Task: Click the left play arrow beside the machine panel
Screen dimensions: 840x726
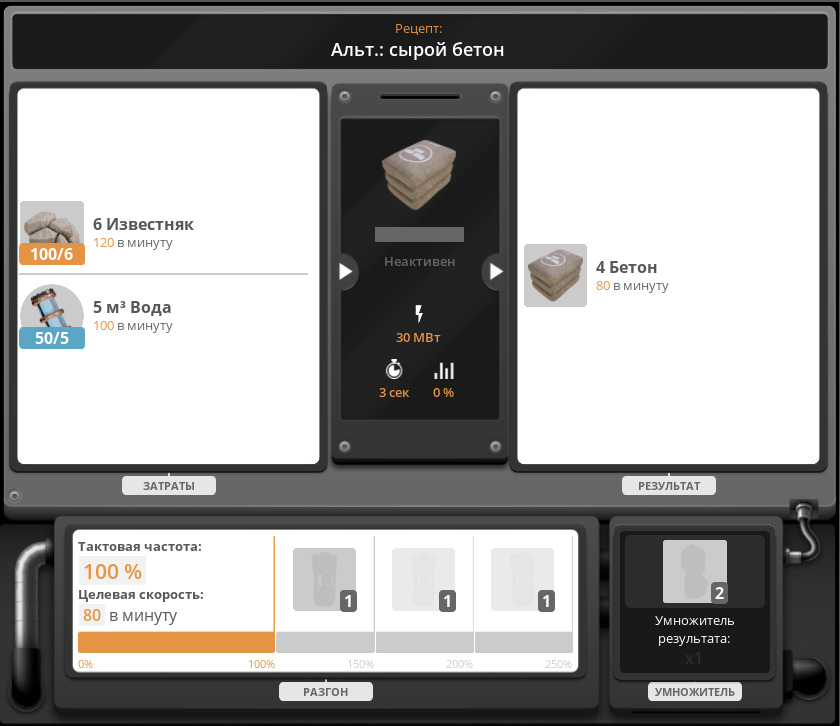Action: 346,272
